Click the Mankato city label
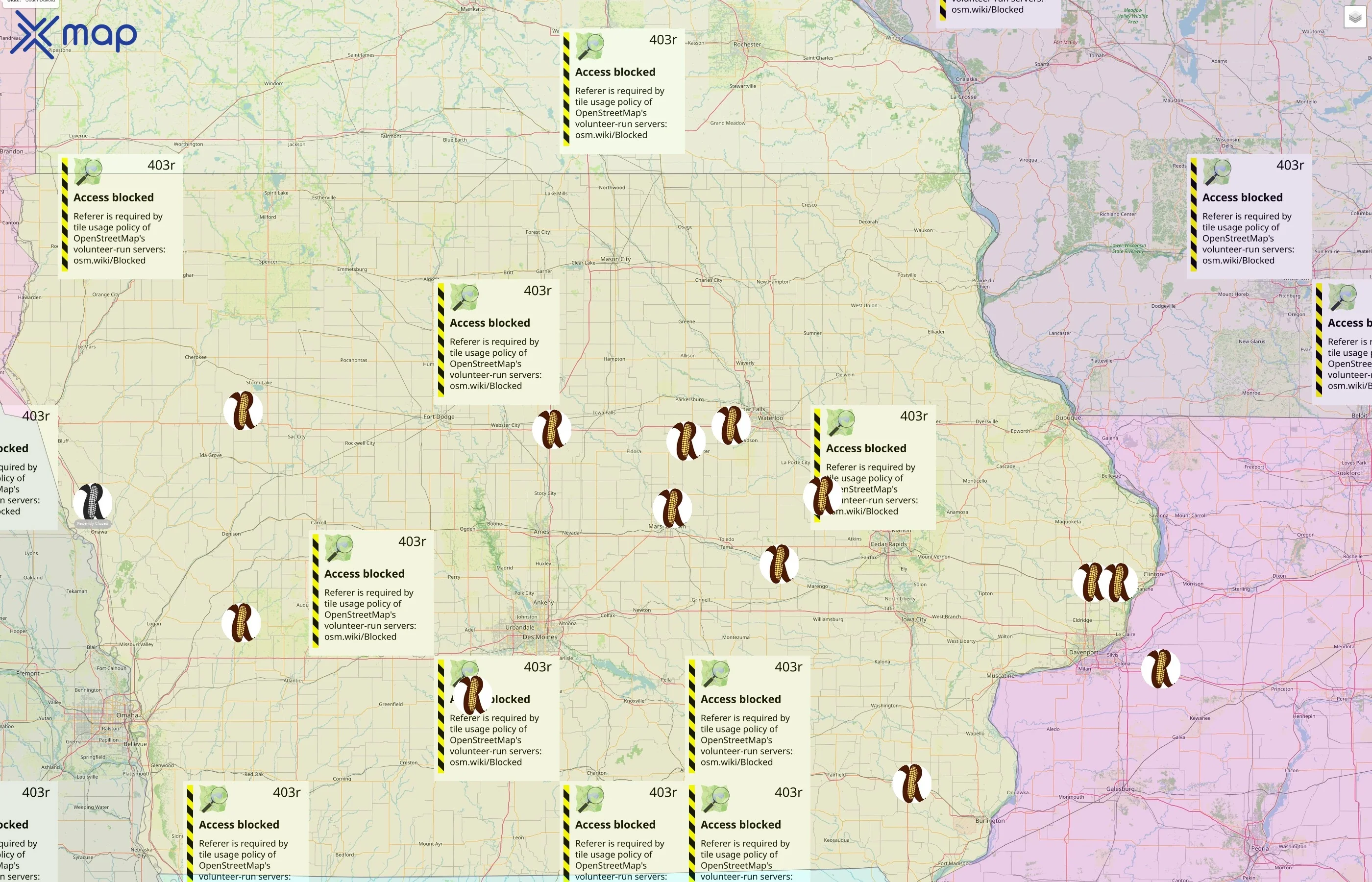This screenshot has width=1372, height=882. [x=472, y=9]
